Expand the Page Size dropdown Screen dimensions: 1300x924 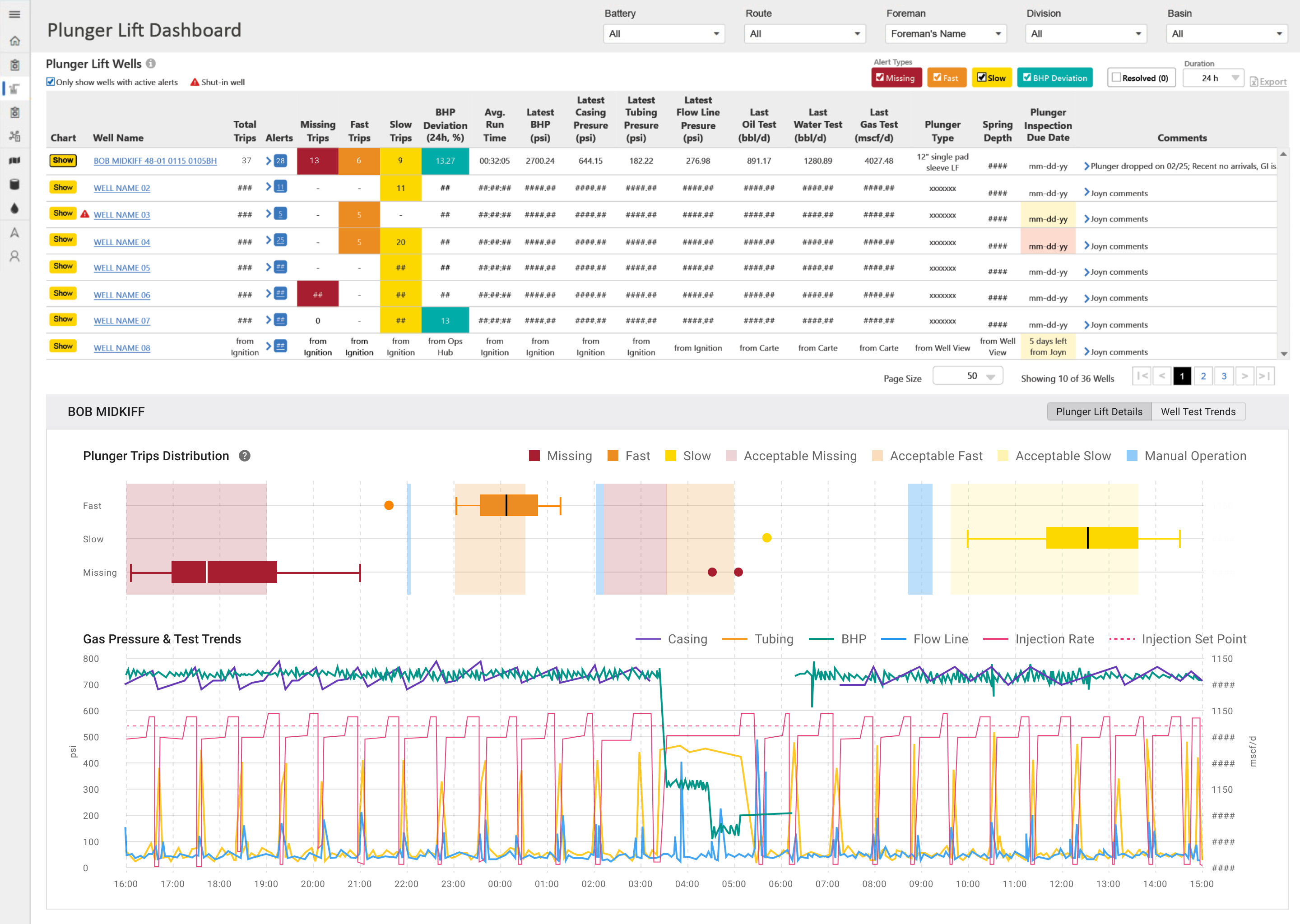tap(968, 376)
